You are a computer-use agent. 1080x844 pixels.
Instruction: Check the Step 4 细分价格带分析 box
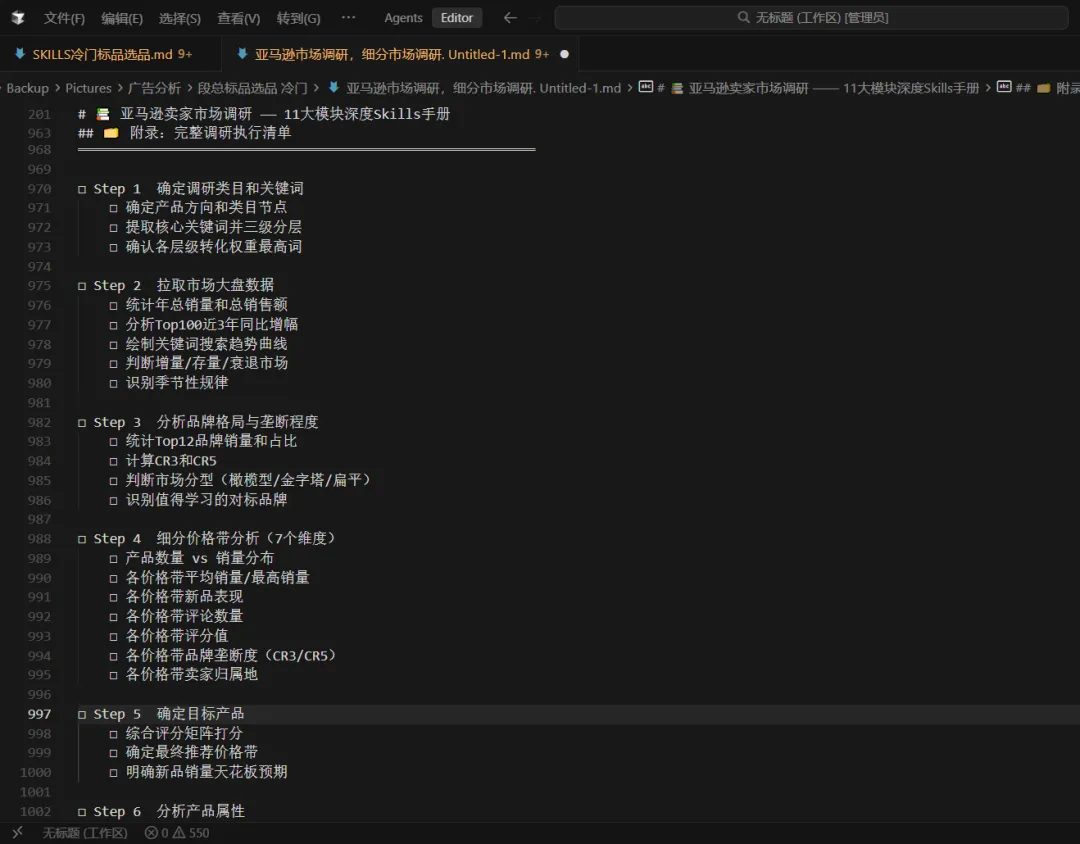[x=82, y=539]
